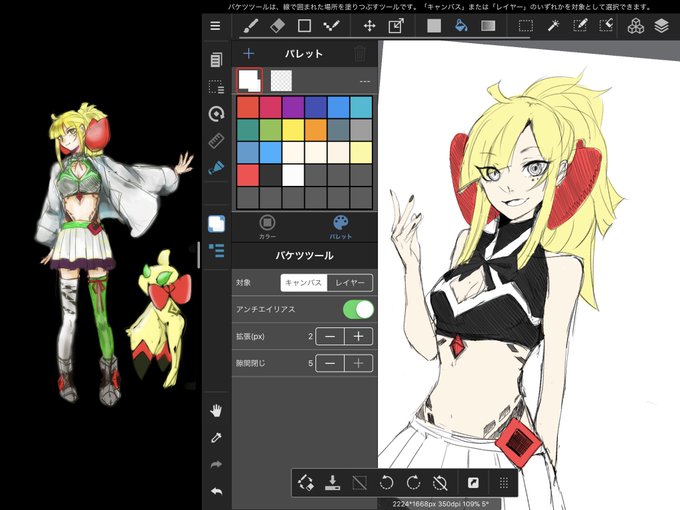The width and height of the screenshot is (680, 510).
Task: Decrease 拡張(px) value with minus
Action: pos(330,337)
